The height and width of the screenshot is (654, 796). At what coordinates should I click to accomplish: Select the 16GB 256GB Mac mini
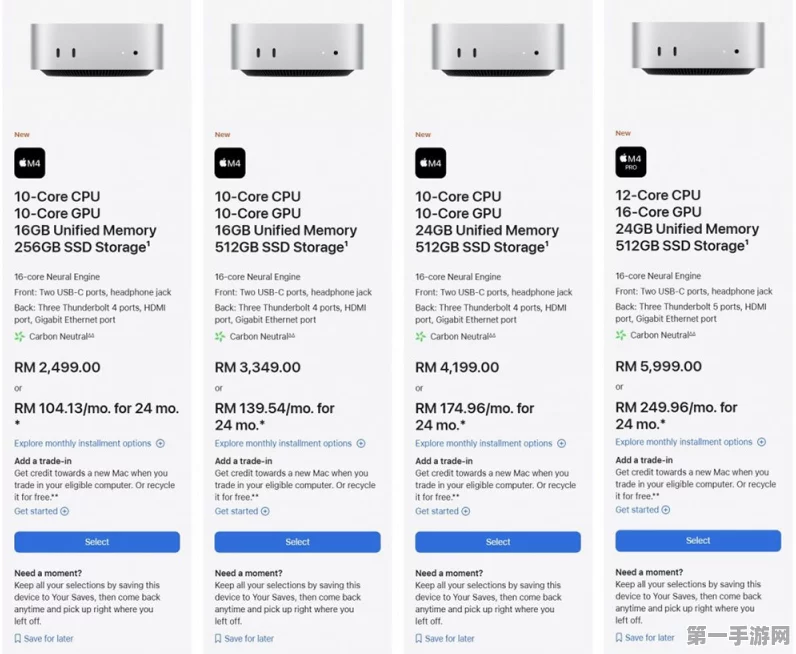tap(97, 542)
